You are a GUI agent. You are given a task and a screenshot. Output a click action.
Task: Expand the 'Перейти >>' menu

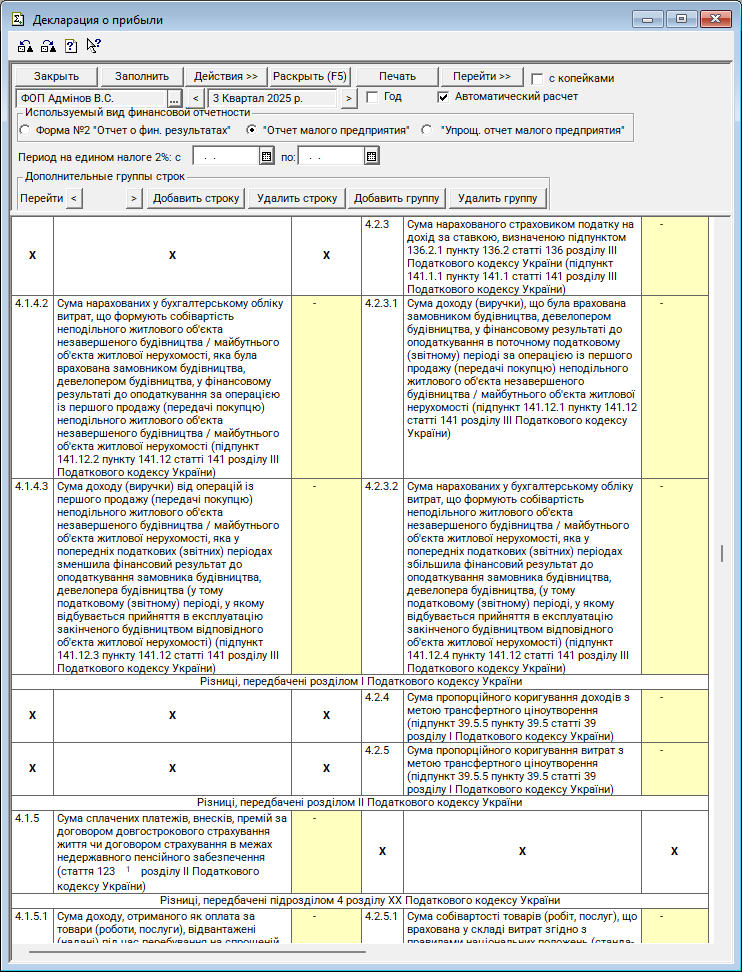(x=481, y=76)
